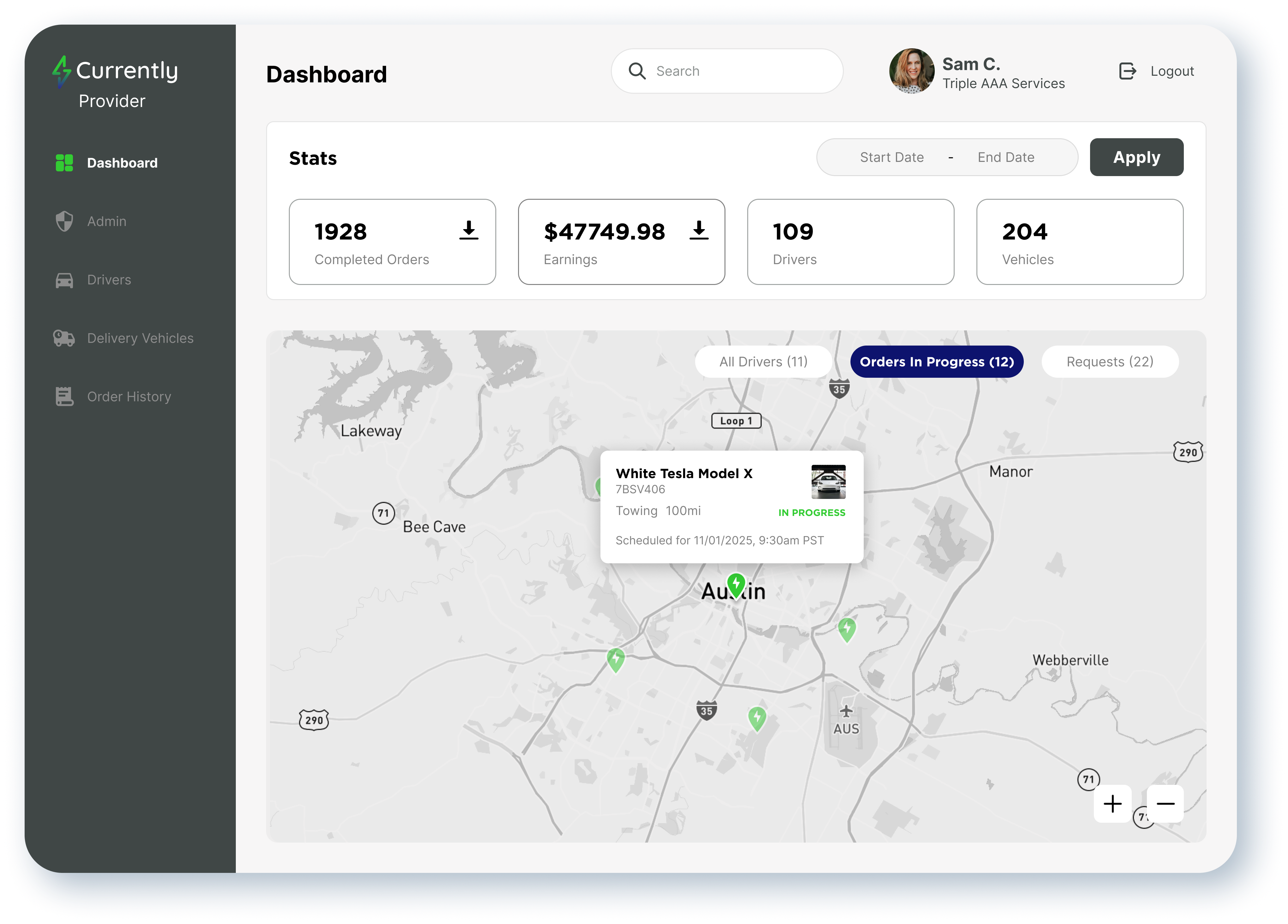
Task: Click the Bee Cave map label
Action: [434, 527]
